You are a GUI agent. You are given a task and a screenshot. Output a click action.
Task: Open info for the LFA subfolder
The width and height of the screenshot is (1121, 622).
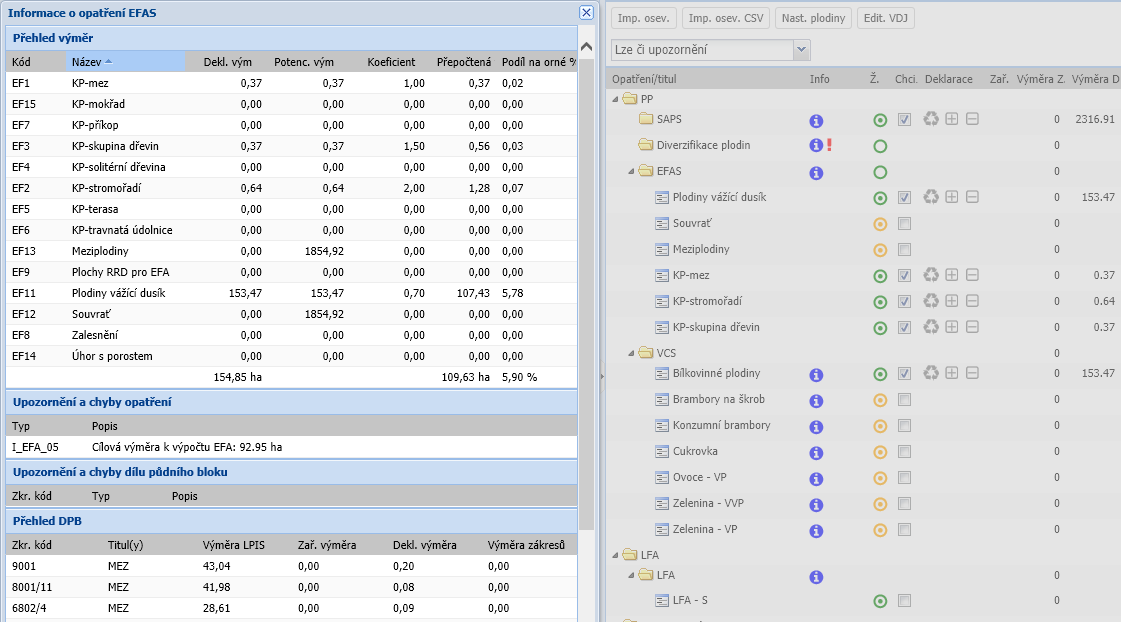(816, 577)
